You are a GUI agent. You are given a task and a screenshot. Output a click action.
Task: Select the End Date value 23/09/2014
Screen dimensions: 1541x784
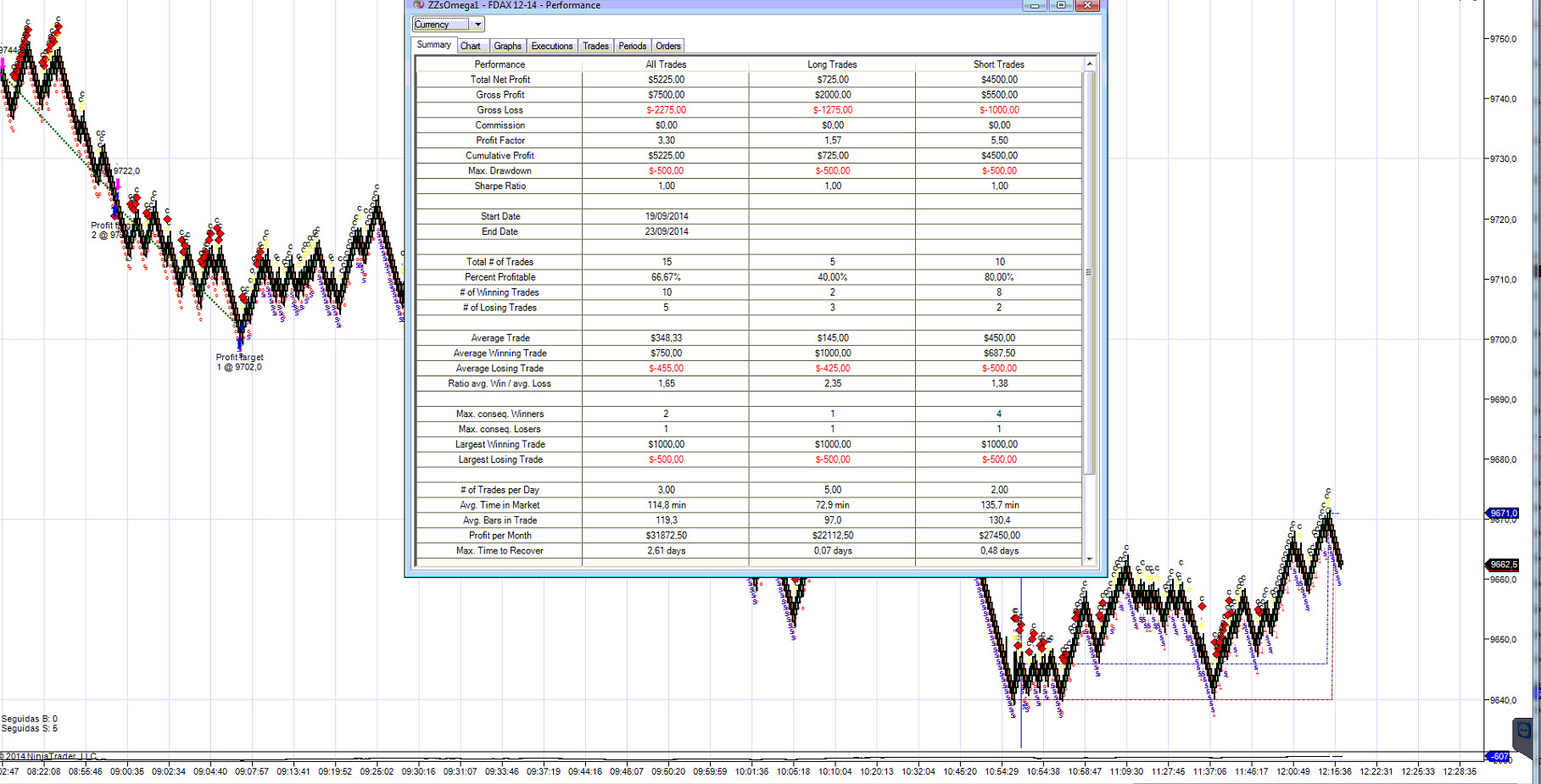tap(666, 232)
